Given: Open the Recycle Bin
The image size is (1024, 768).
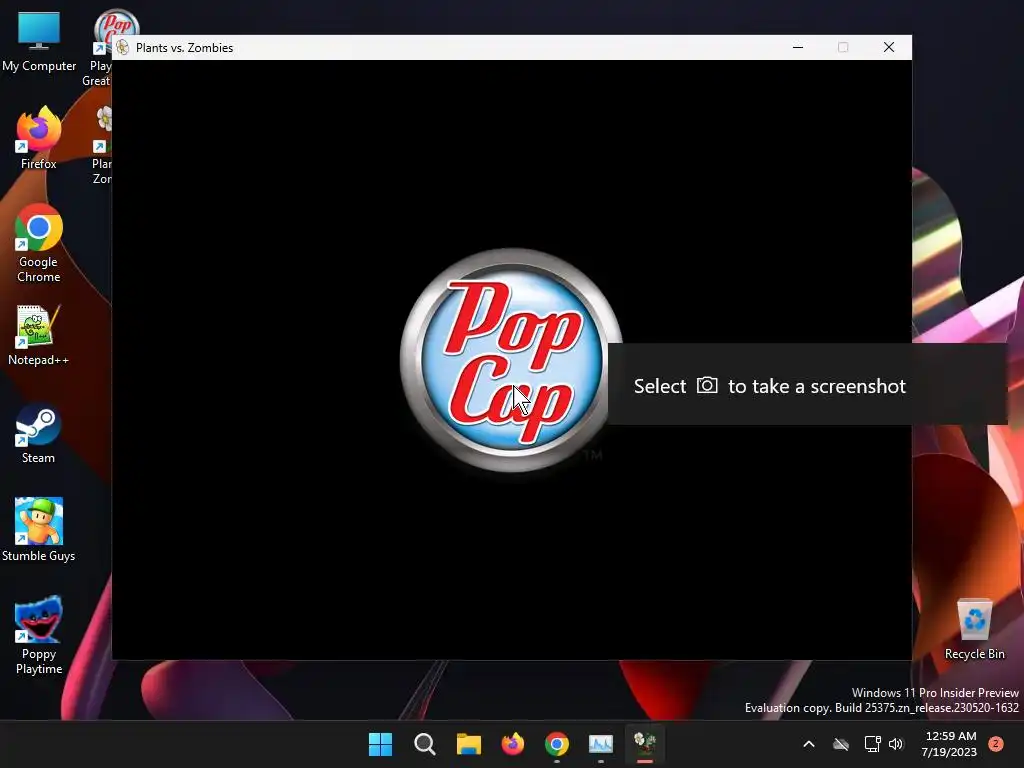Looking at the screenshot, I should coord(974,629).
